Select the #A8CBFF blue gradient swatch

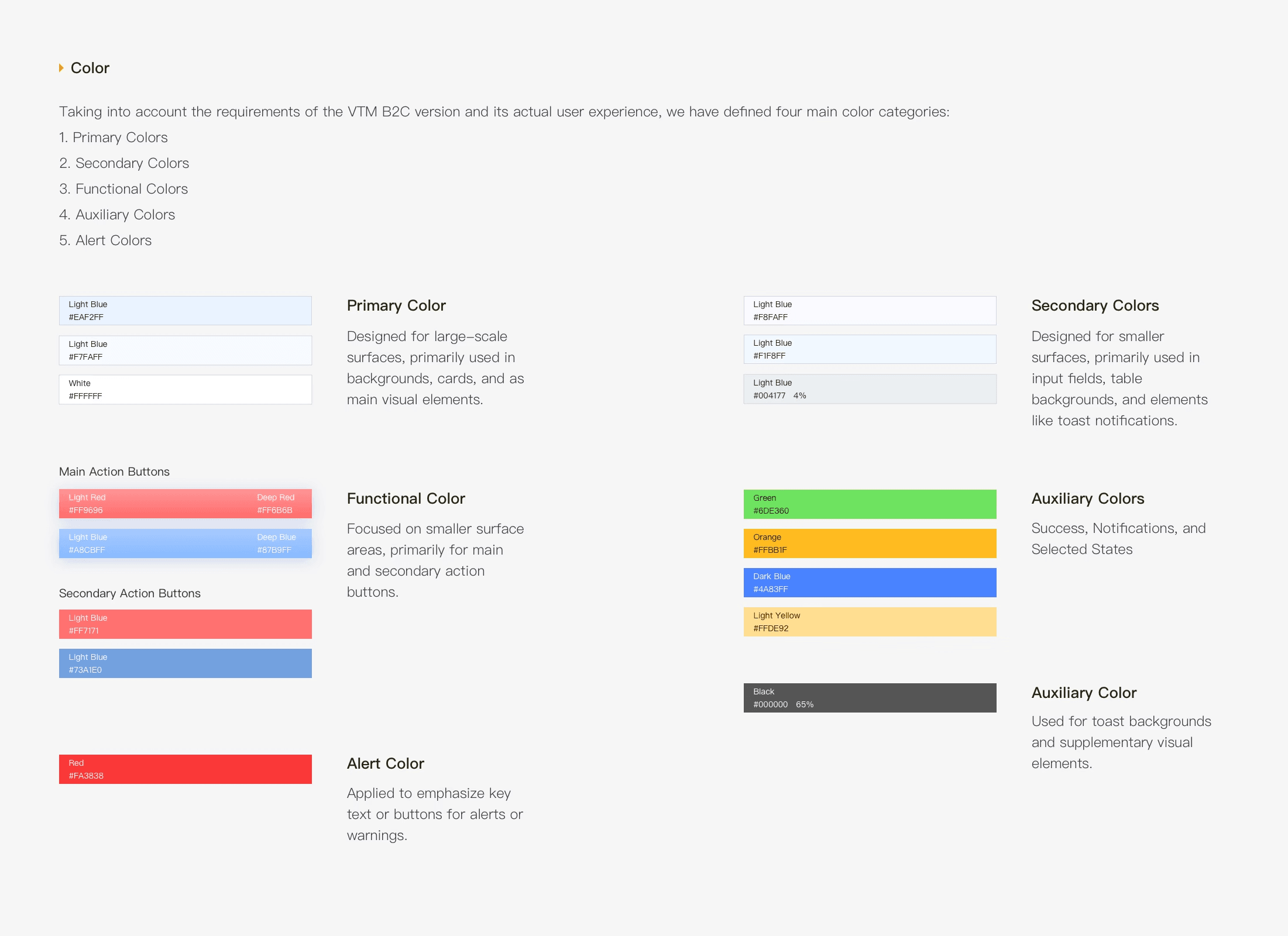coord(185,543)
